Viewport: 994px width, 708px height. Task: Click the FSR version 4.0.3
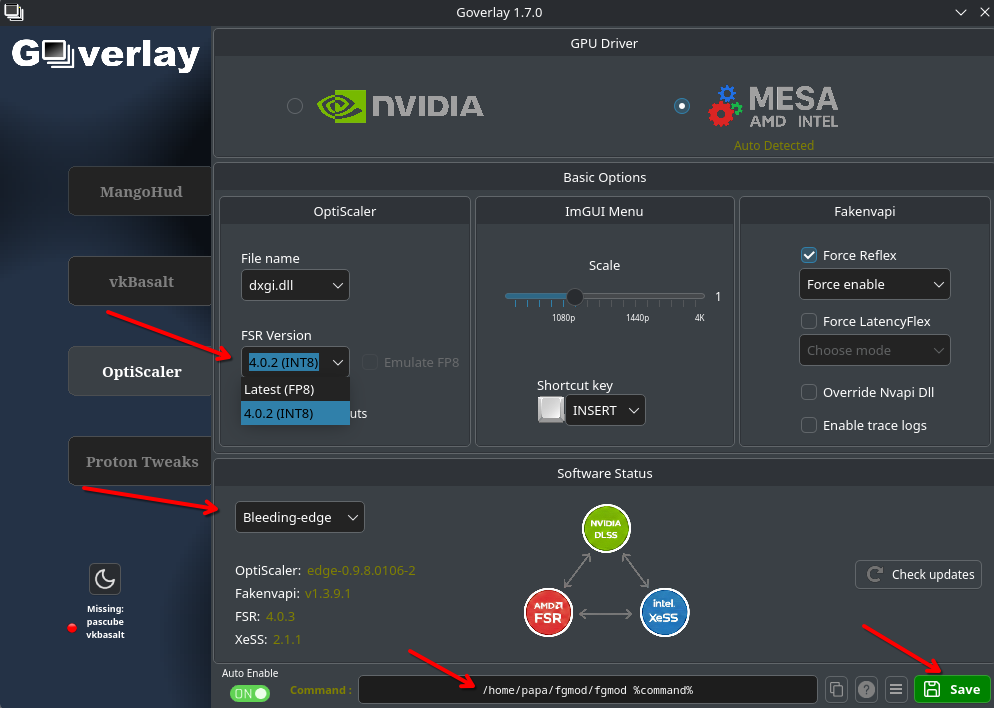click(x=280, y=617)
